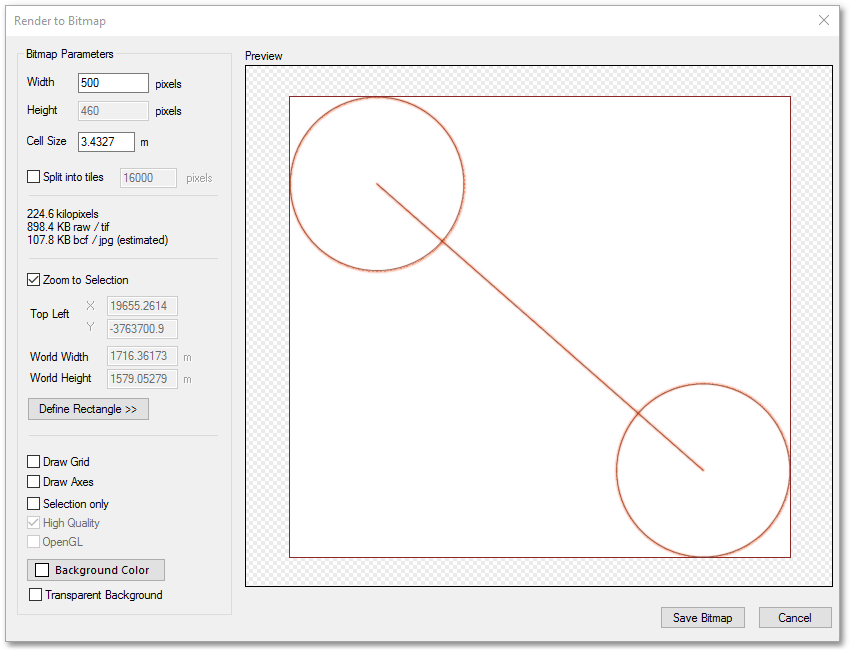The height and width of the screenshot is (653, 851).
Task: Tick the Selection only checkbox
Action: pos(34,503)
